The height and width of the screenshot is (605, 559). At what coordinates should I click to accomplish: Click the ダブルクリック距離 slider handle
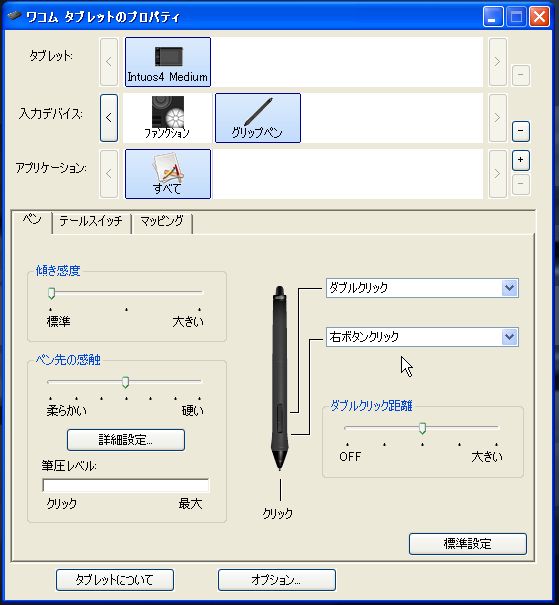click(422, 428)
